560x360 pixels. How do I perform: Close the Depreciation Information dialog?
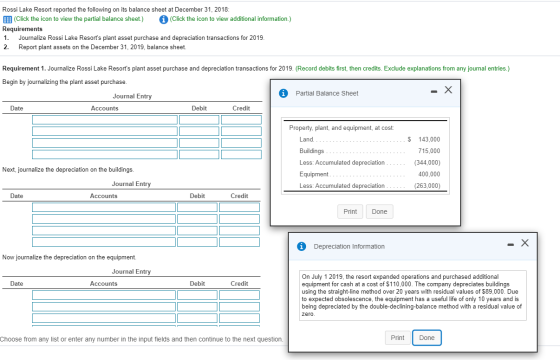point(525,243)
